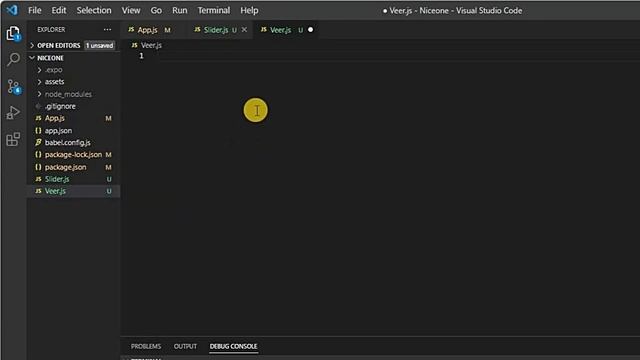
Task: Click the VS Code logo icon
Action: click(x=12, y=10)
